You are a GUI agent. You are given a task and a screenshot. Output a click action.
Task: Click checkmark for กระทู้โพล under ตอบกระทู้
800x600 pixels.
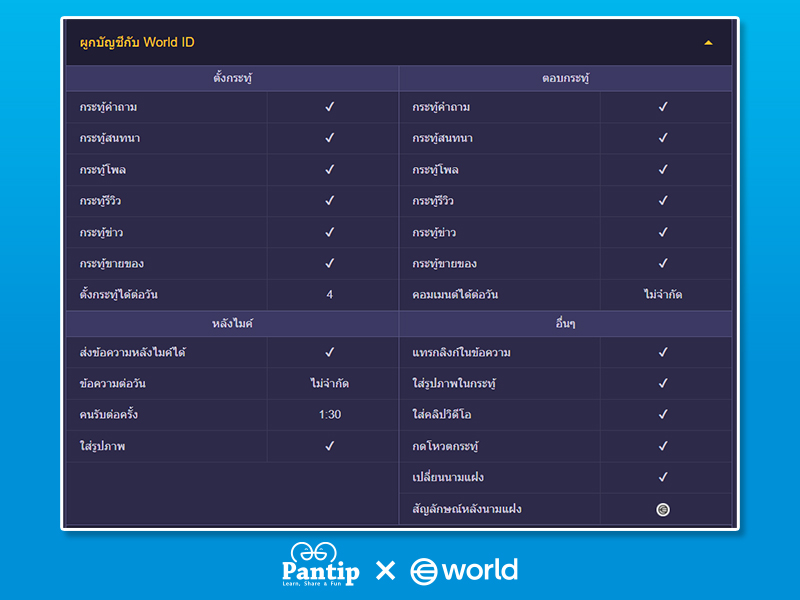coord(662,169)
